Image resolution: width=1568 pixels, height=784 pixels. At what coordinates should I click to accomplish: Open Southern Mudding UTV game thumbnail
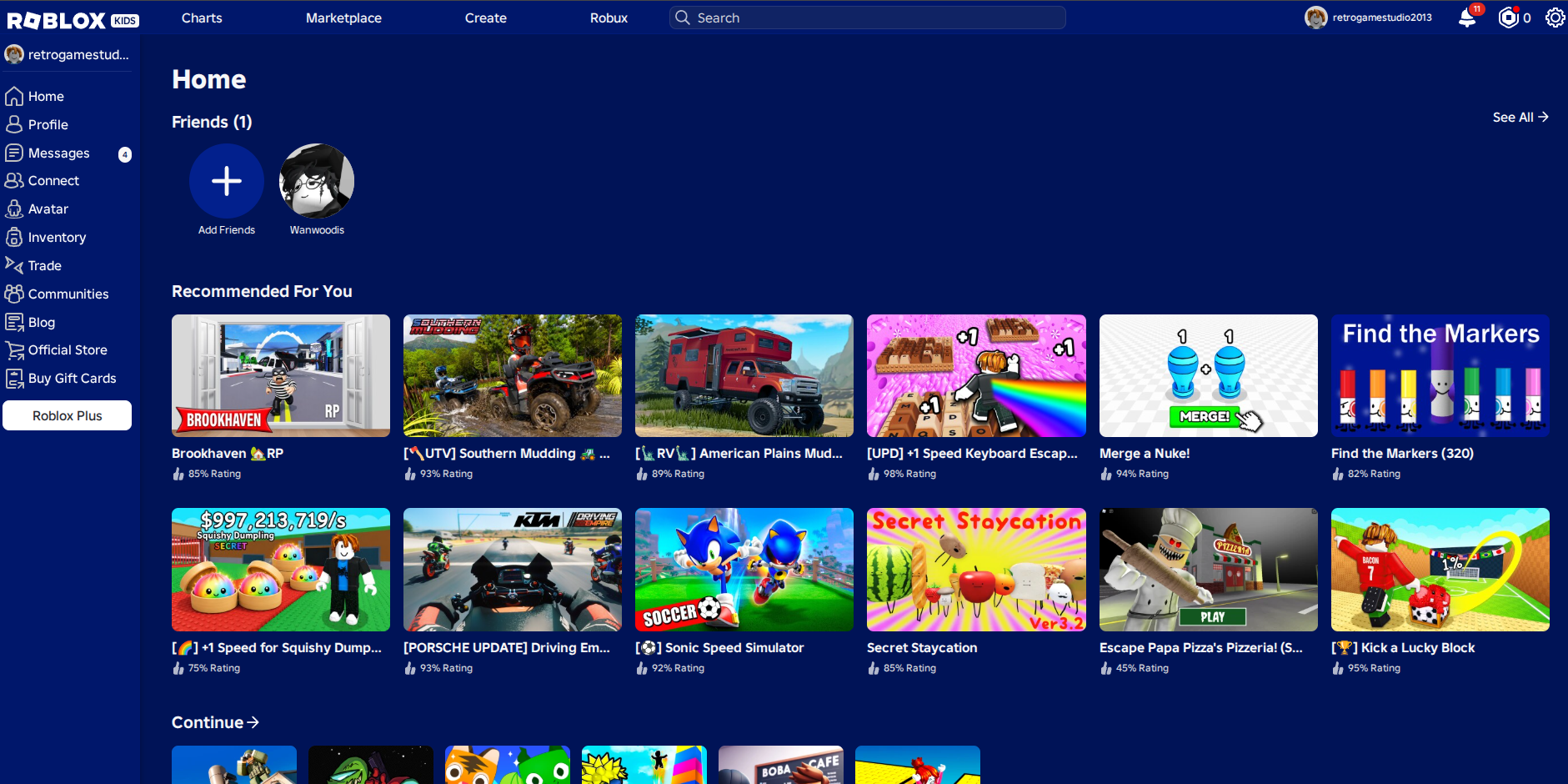coord(513,375)
